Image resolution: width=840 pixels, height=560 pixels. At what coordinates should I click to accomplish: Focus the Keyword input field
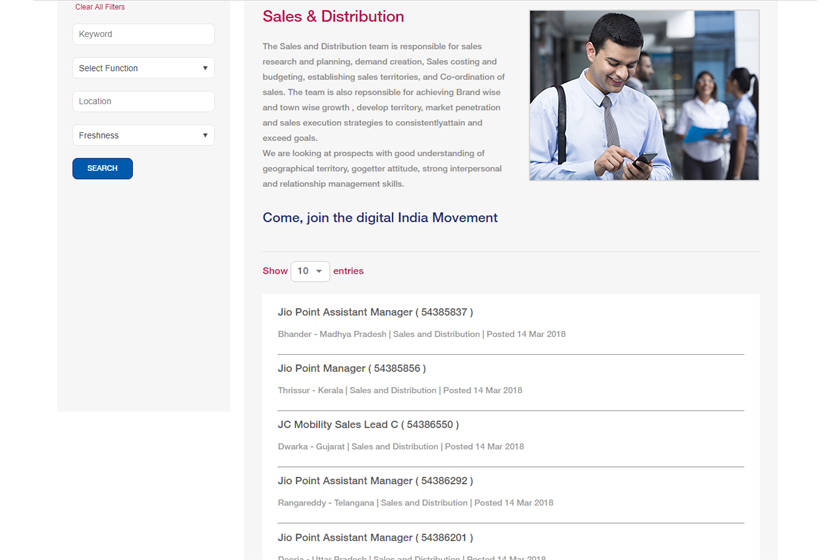click(144, 34)
